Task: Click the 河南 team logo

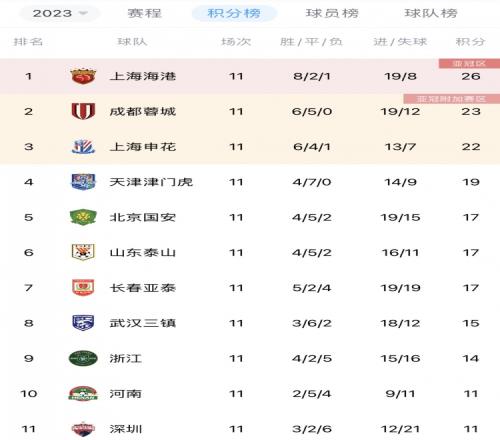Action: pos(83,394)
